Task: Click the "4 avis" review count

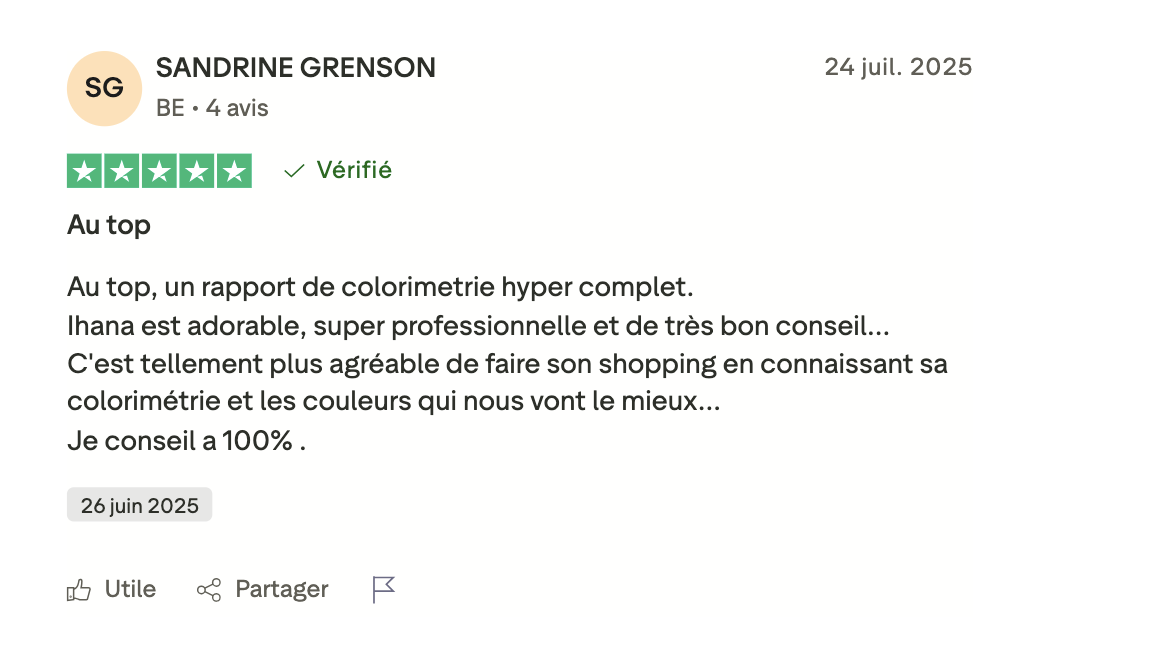Action: coord(237,108)
